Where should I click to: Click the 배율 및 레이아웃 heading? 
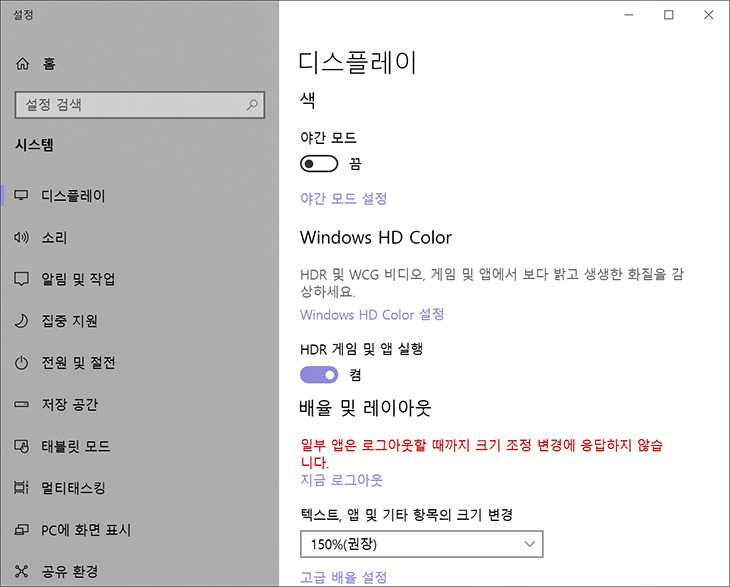[365, 408]
